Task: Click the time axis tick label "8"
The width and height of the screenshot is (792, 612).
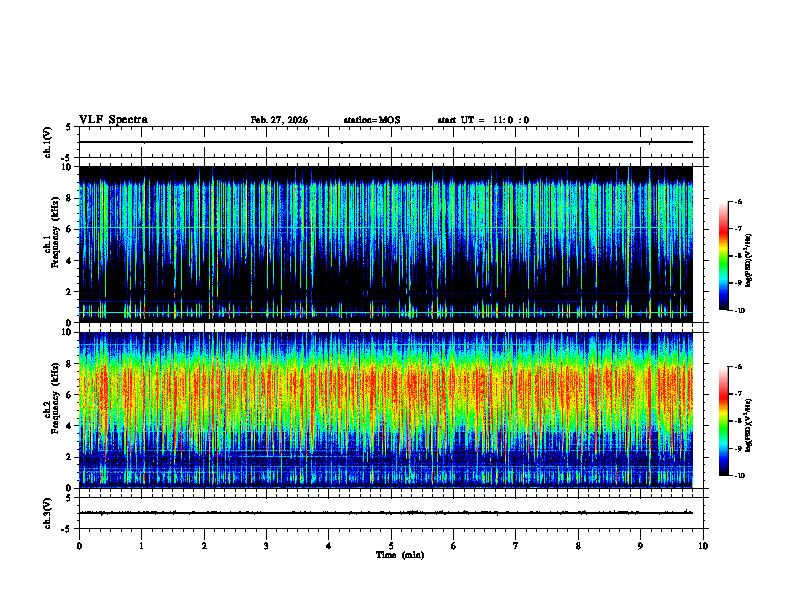Action: point(578,546)
